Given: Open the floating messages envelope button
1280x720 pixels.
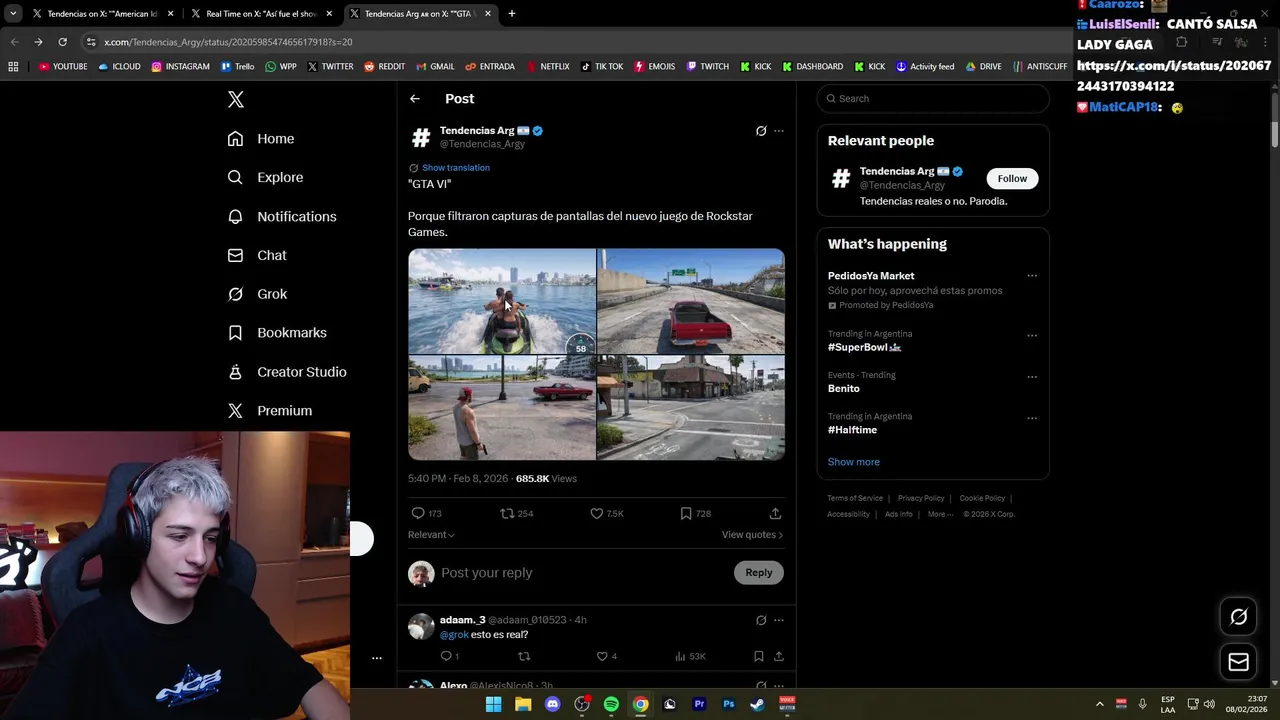Looking at the screenshot, I should tap(1238, 662).
